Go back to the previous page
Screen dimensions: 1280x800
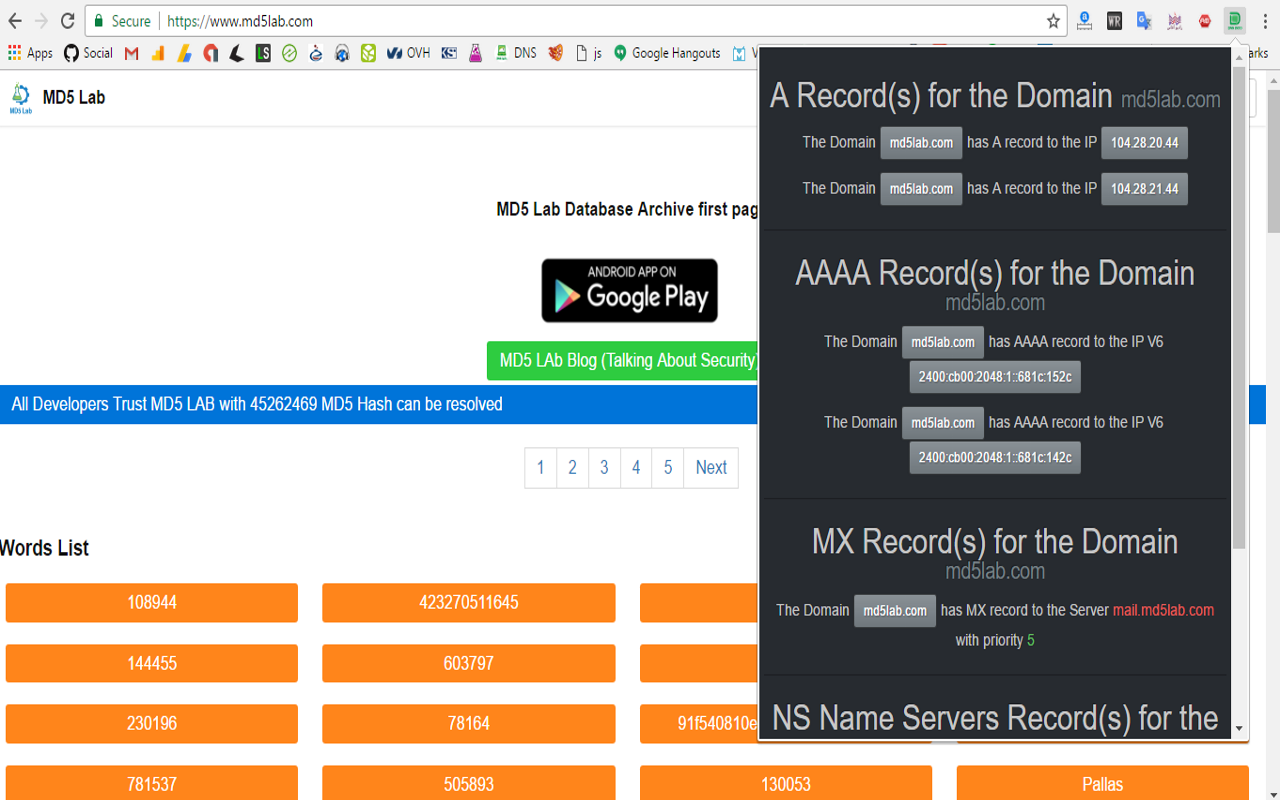(x=15, y=21)
